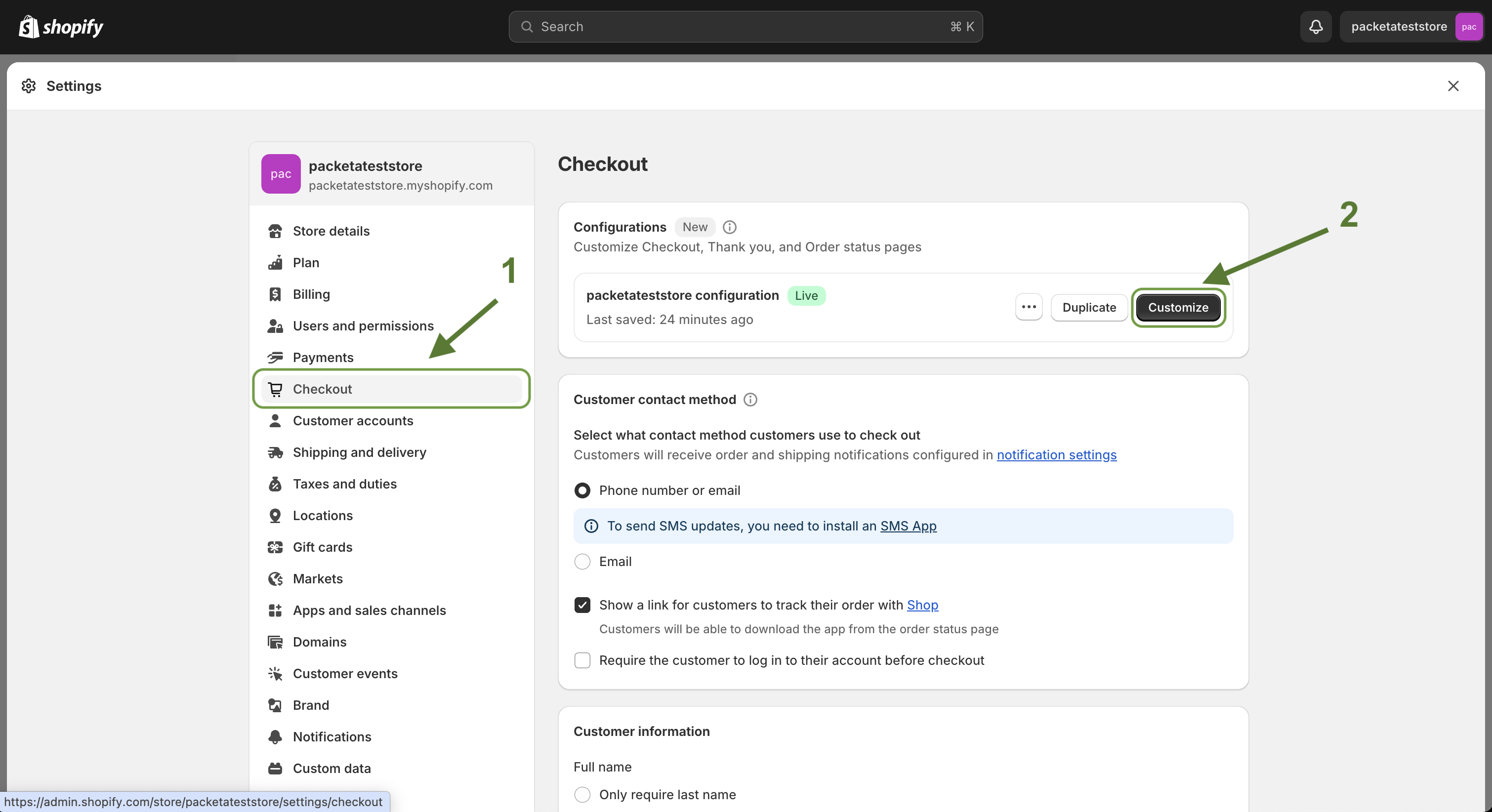
Task: Open the notifications bell
Action: (1316, 27)
